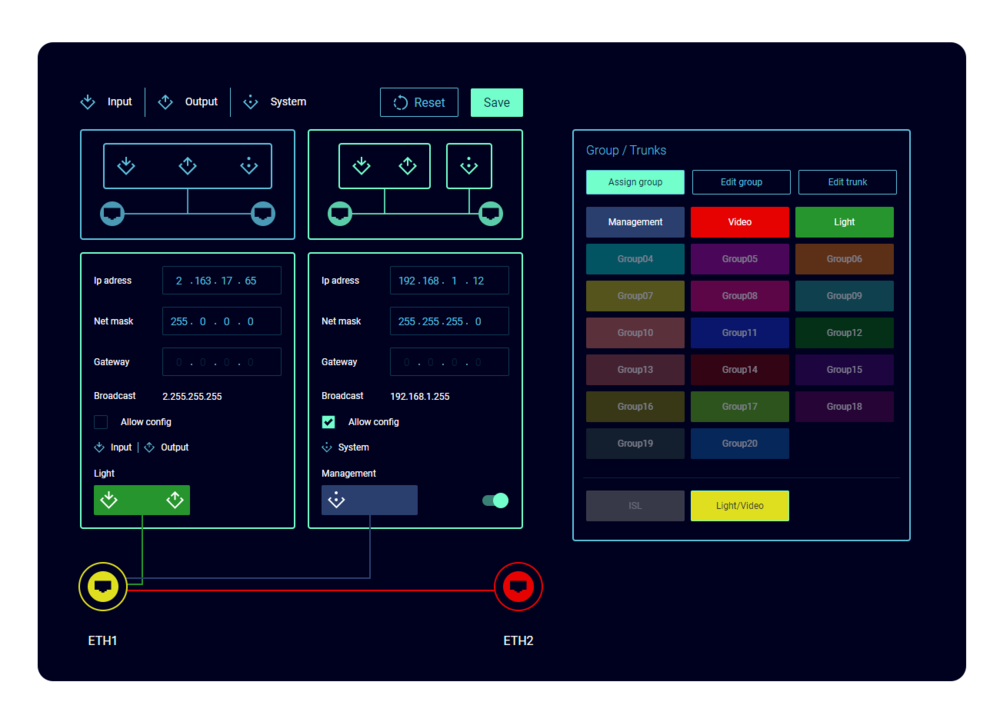
Task: Turn off the Management toggle switch
Action: tap(495, 500)
